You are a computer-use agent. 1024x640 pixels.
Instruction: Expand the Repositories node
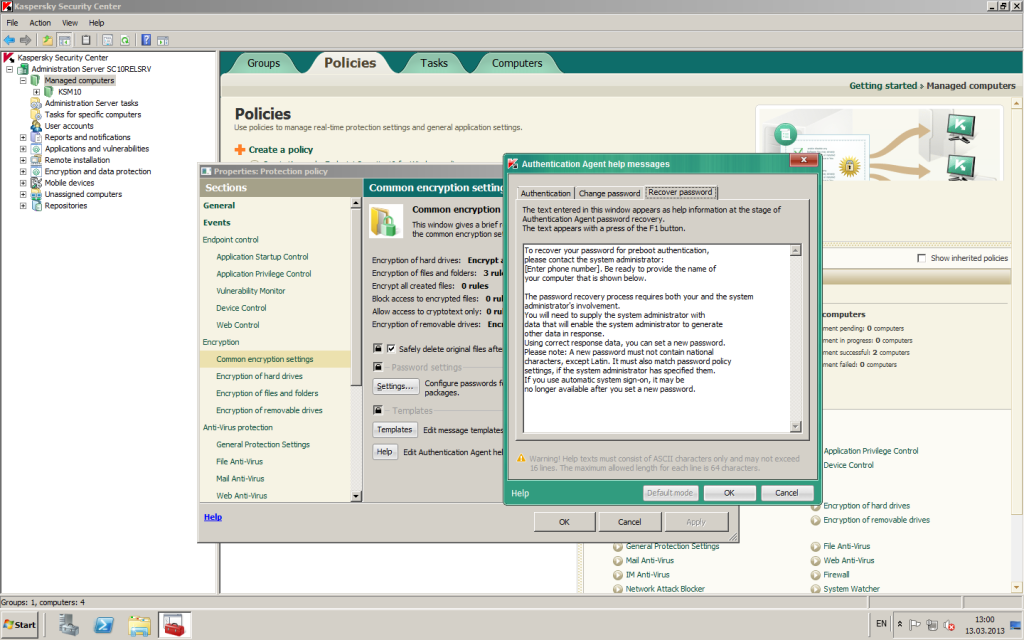(23, 206)
